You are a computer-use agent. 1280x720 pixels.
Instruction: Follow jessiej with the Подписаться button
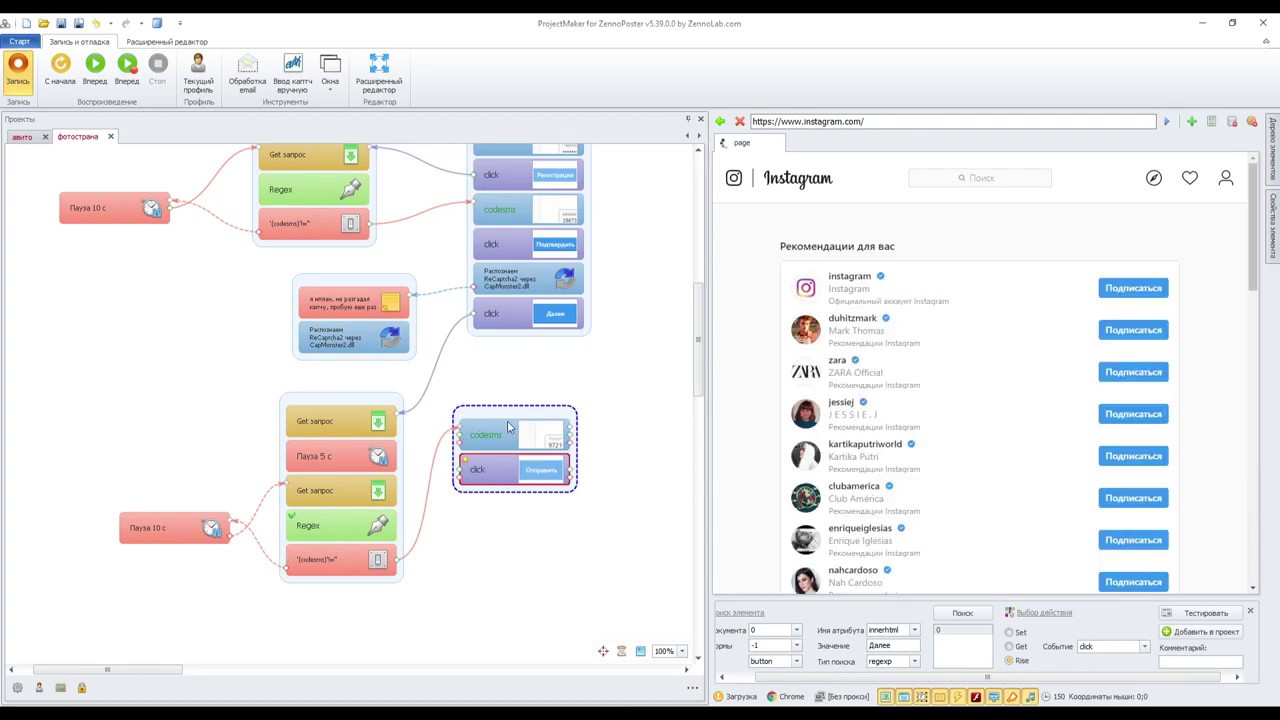click(1133, 414)
